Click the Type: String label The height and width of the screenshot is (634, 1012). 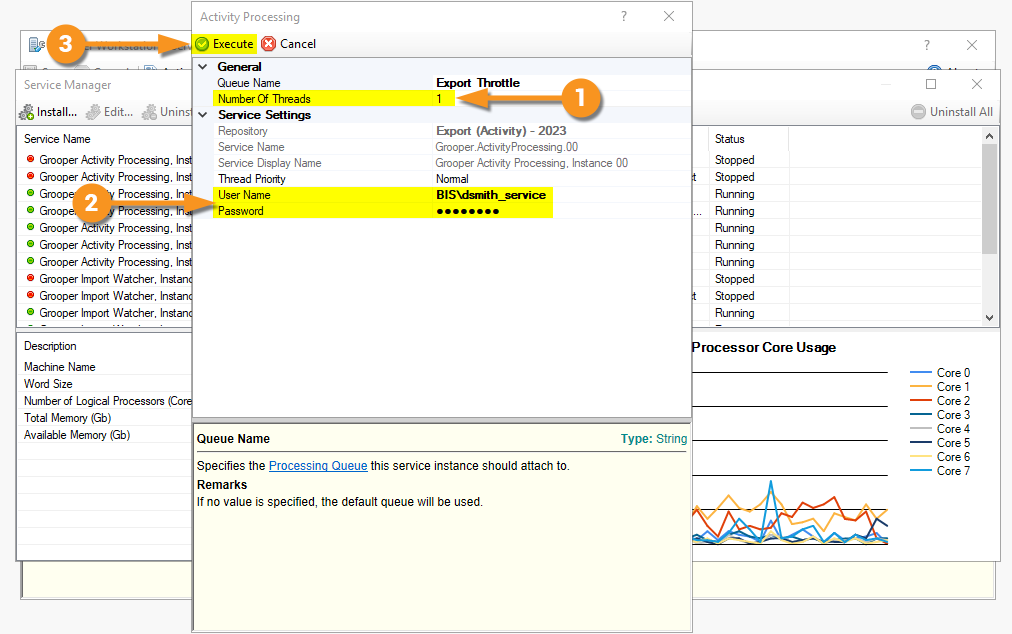pos(654,439)
